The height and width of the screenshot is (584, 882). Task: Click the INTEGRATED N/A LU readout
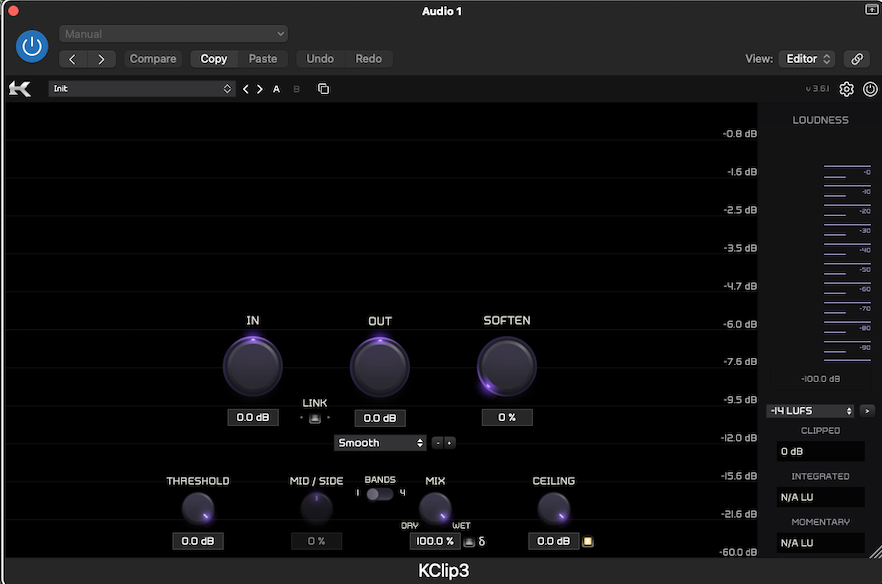[820, 497]
